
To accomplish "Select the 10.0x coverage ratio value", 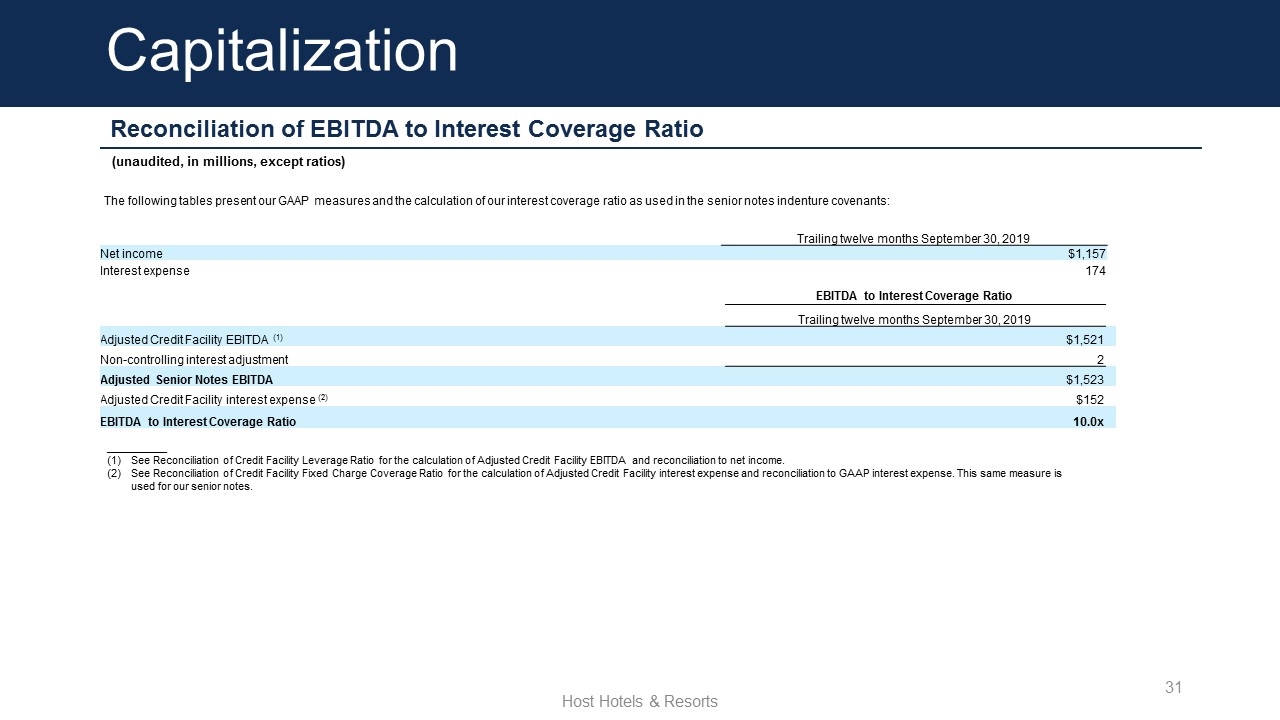I will click(x=1088, y=422).
